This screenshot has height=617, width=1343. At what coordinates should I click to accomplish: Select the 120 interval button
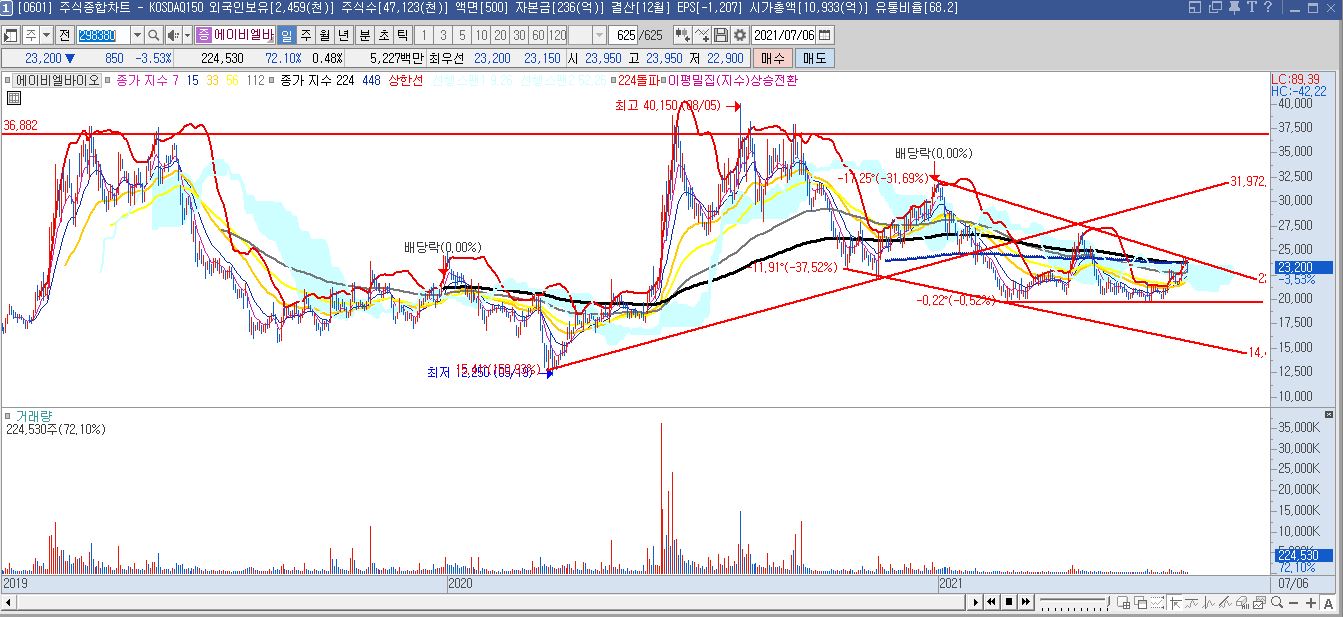(557, 35)
